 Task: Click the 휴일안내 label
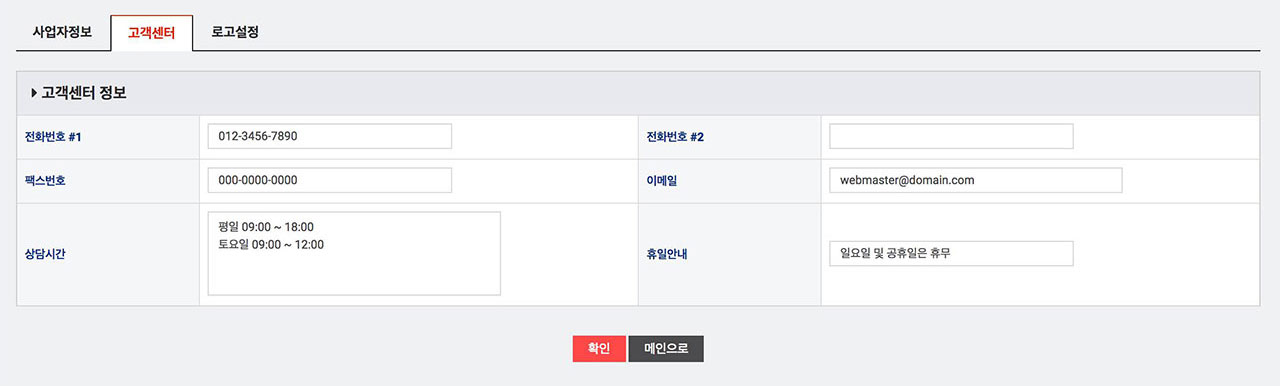pos(667,254)
